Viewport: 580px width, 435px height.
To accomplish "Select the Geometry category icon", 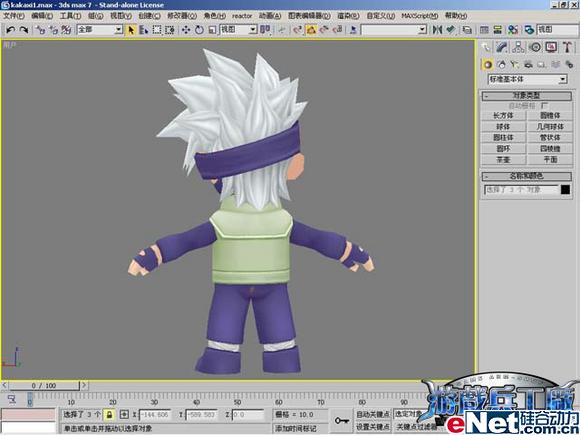I will click(x=488, y=65).
